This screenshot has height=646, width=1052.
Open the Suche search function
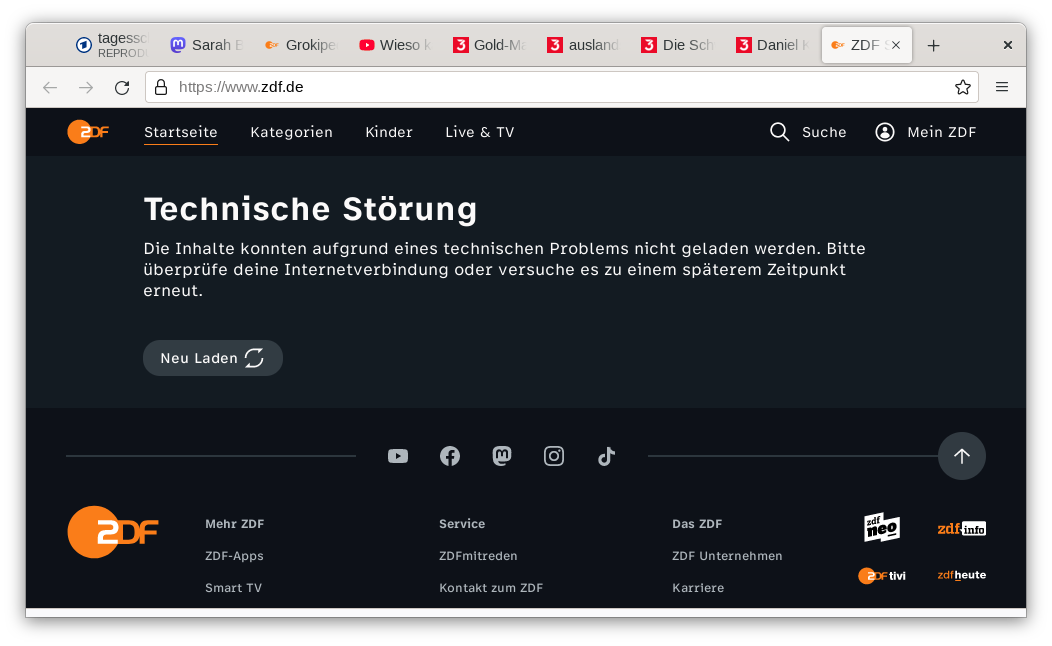pos(808,132)
